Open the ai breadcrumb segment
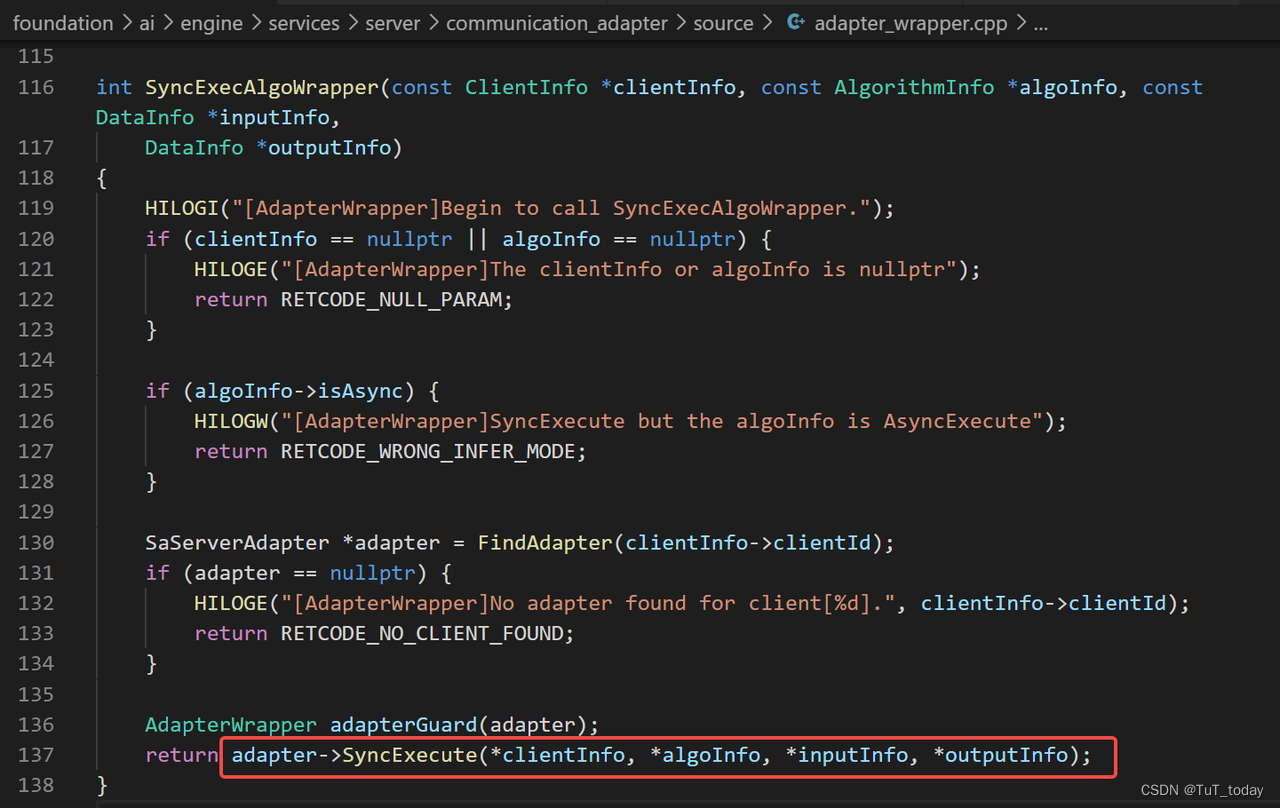1280x808 pixels. point(148,23)
